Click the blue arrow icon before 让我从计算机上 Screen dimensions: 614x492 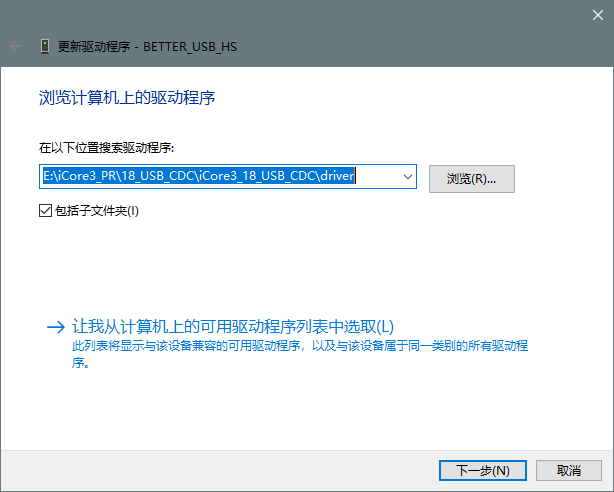[x=55, y=327]
